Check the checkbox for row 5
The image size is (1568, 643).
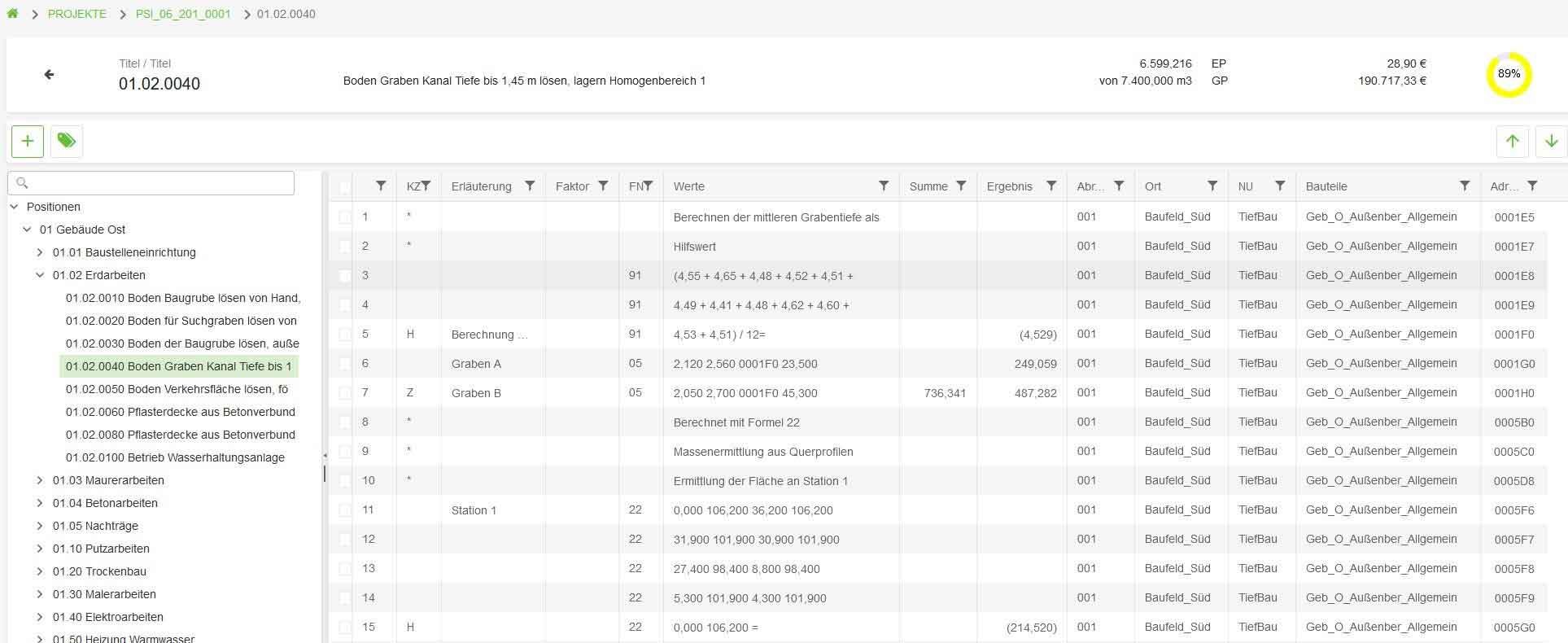coord(345,335)
